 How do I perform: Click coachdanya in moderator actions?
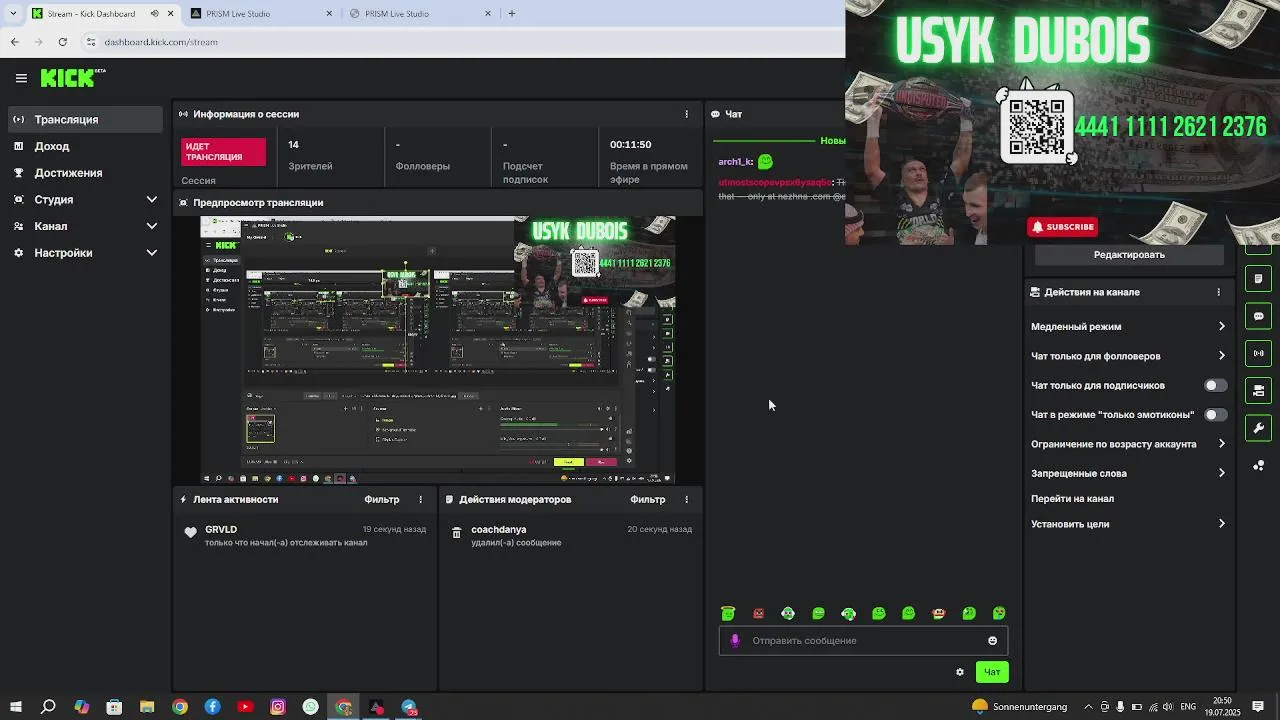tap(498, 529)
